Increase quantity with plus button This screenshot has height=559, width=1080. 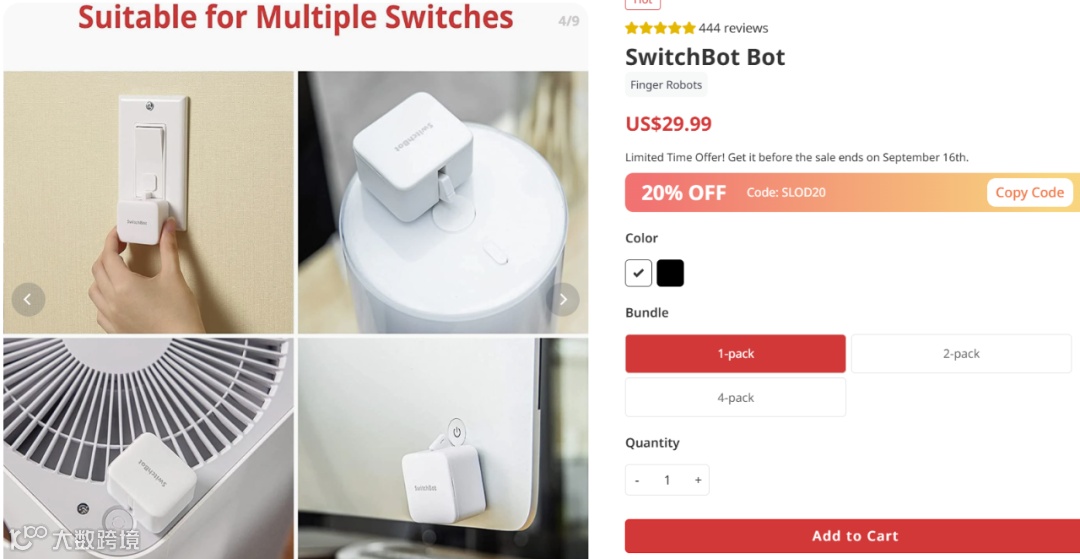pyautogui.click(x=698, y=481)
